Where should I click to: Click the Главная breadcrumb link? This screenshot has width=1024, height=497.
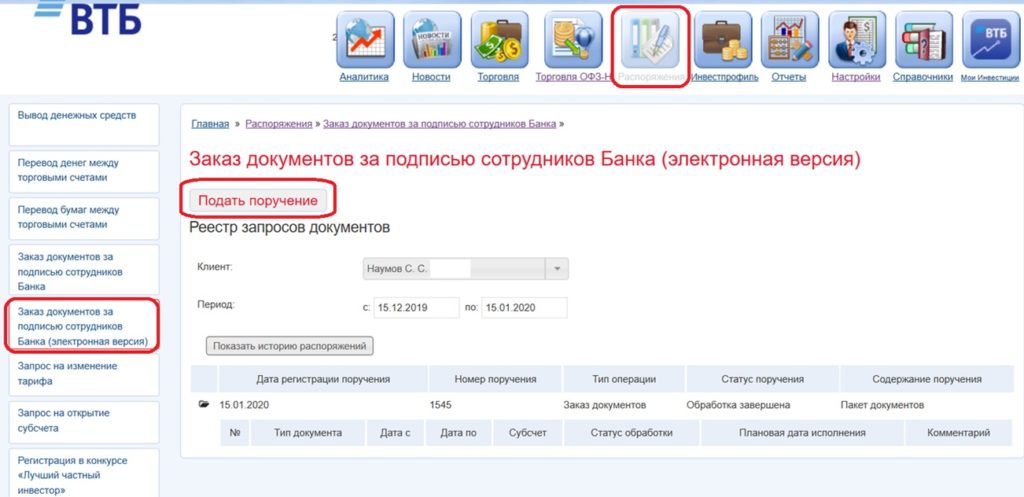(210, 124)
